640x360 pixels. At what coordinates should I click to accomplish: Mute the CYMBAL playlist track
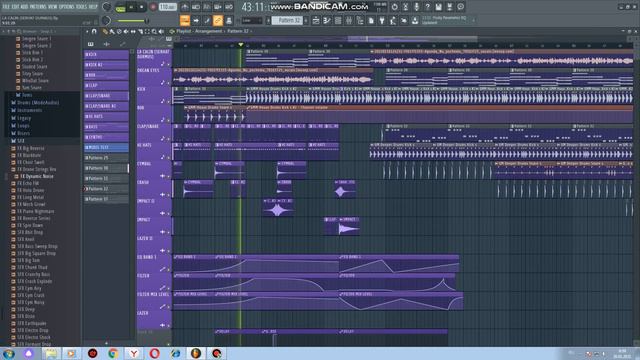168,176
